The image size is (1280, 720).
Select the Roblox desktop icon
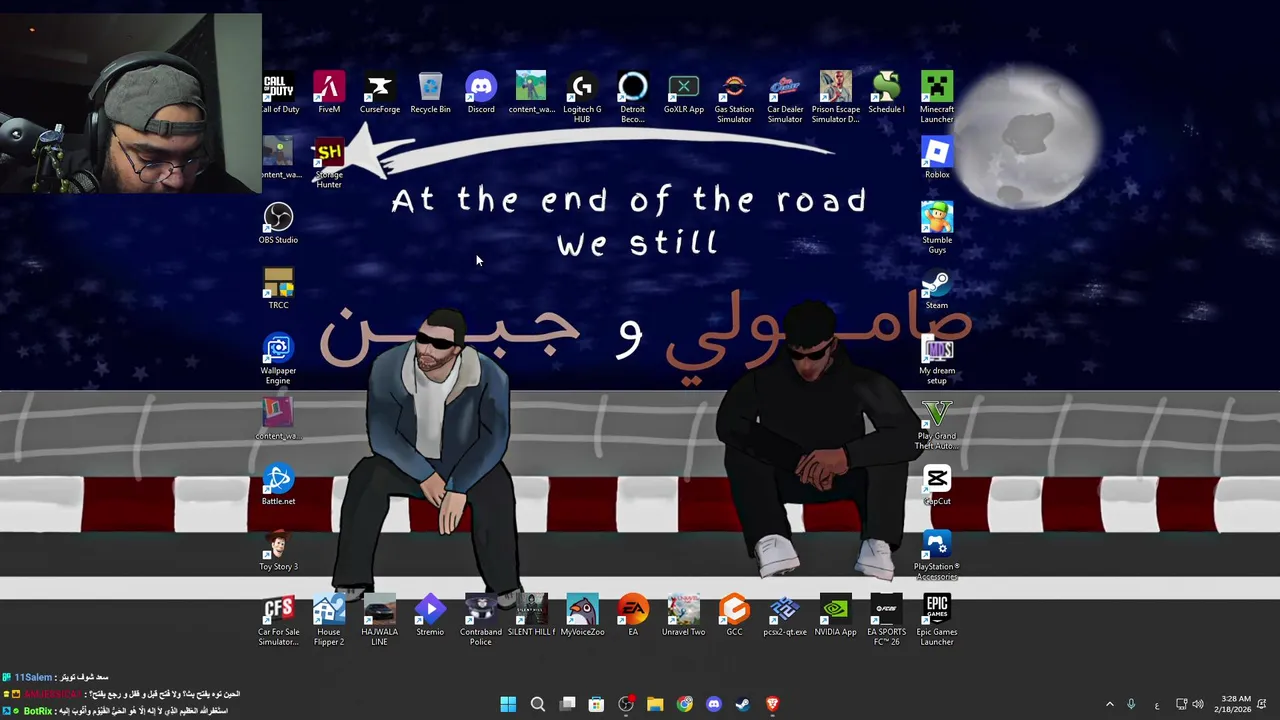coord(937,158)
